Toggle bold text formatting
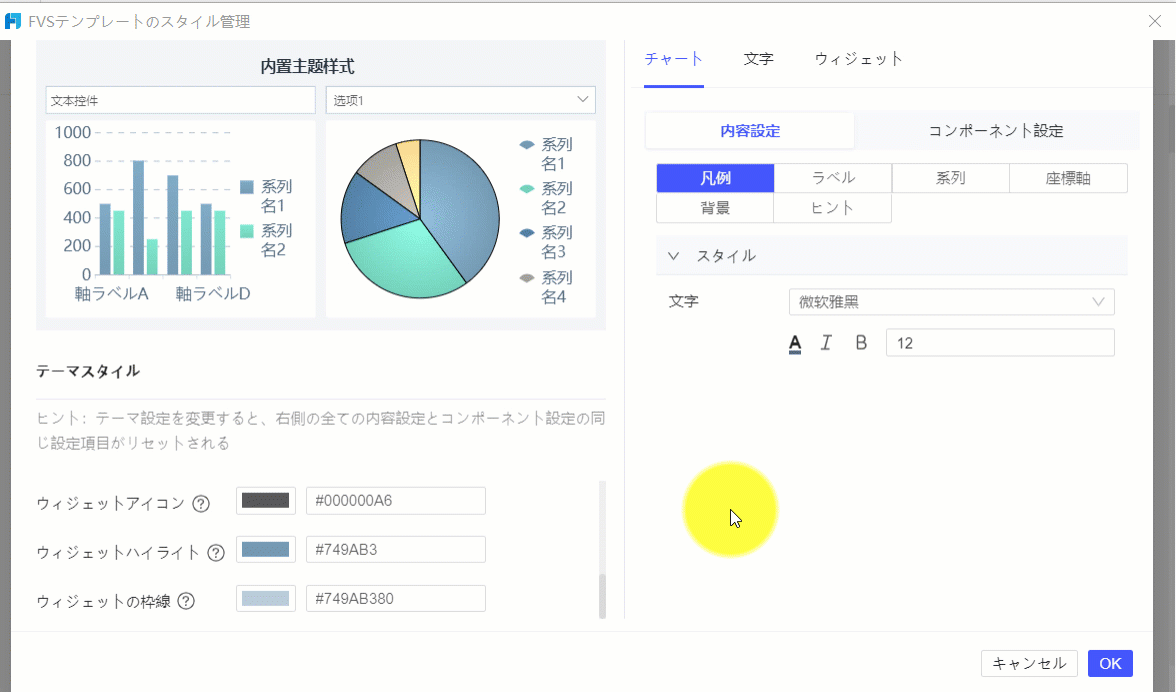 tap(861, 343)
